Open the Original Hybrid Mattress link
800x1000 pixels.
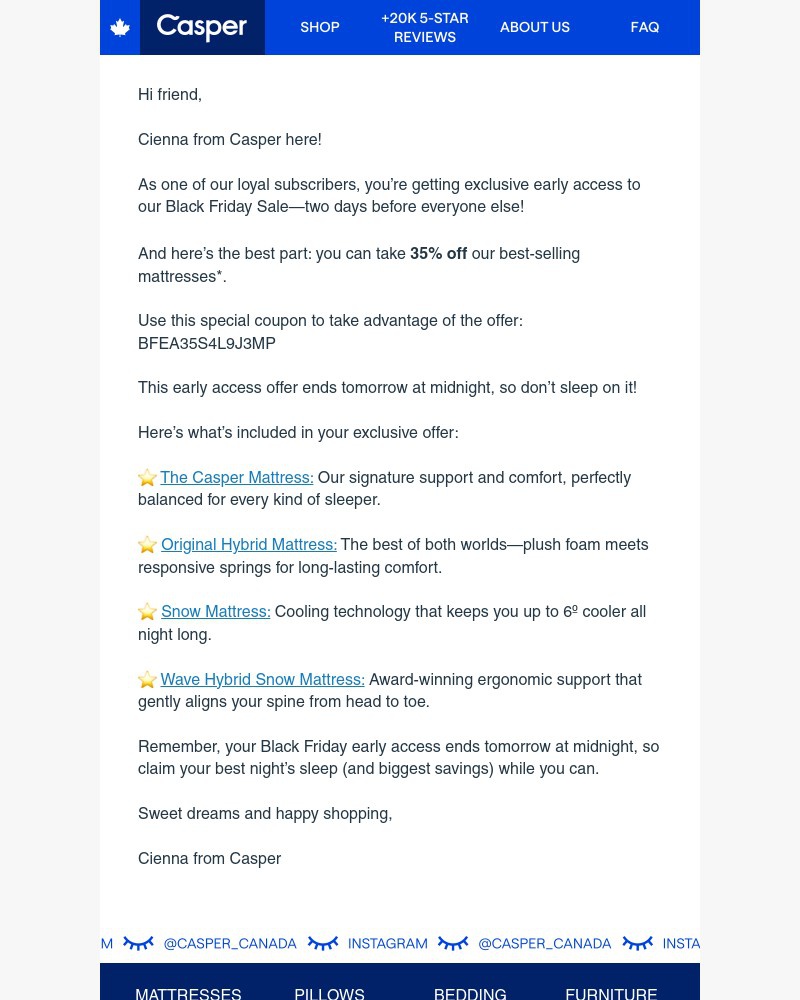click(x=249, y=545)
